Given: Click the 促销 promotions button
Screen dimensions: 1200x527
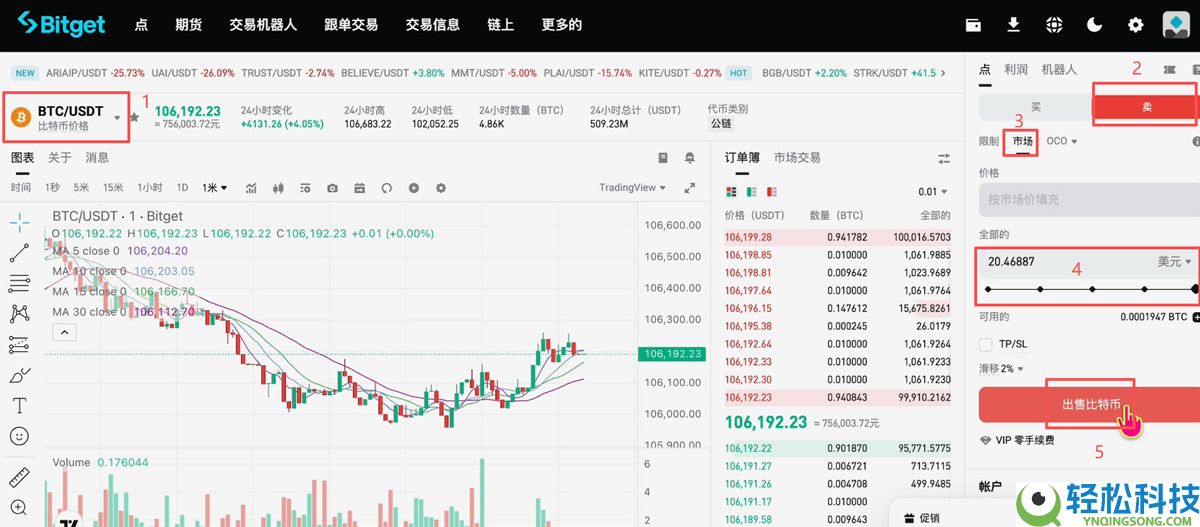Looking at the screenshot, I should point(920,518).
